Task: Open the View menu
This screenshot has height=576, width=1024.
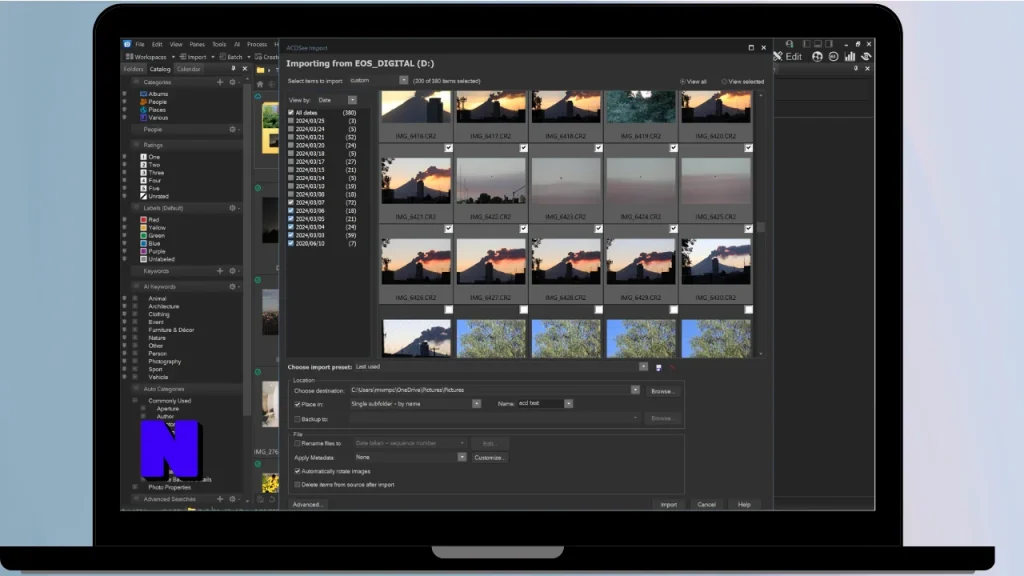Action: 176,44
